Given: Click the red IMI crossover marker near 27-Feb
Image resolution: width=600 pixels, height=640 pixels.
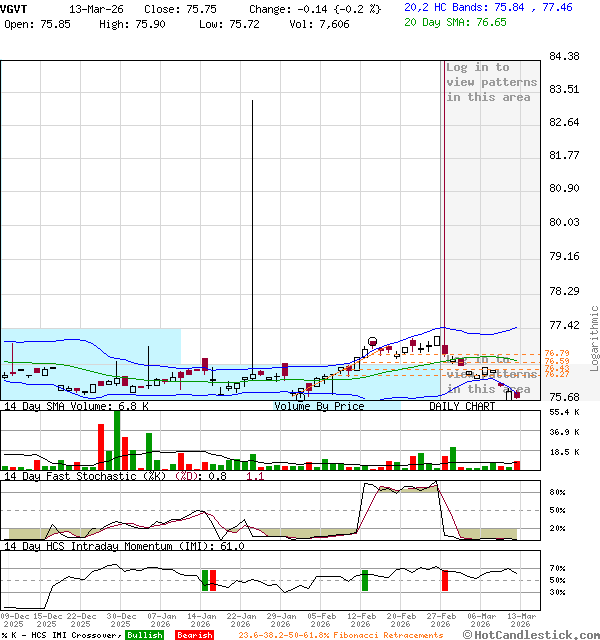Looking at the screenshot, I should (x=445, y=580).
